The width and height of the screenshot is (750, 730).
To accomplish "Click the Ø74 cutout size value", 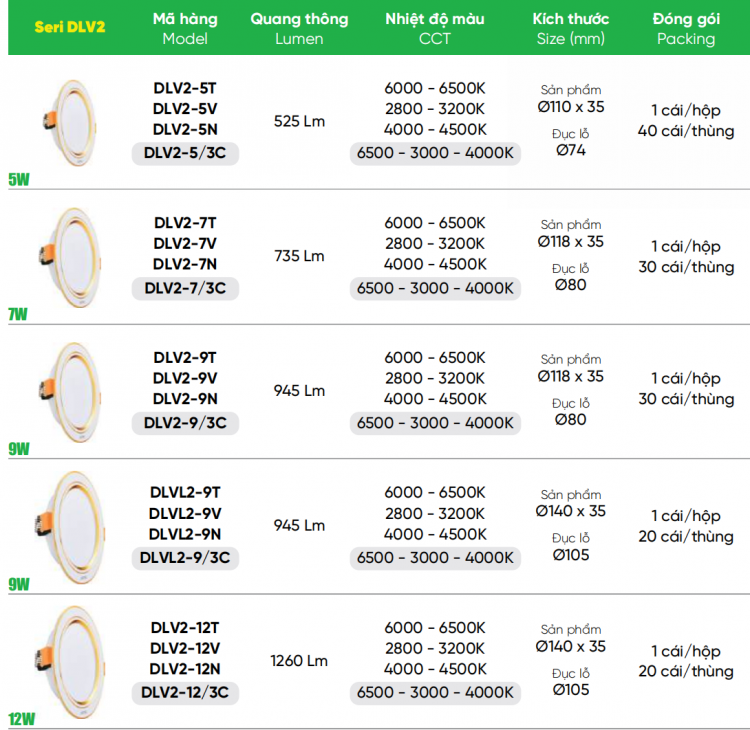I will point(571,150).
